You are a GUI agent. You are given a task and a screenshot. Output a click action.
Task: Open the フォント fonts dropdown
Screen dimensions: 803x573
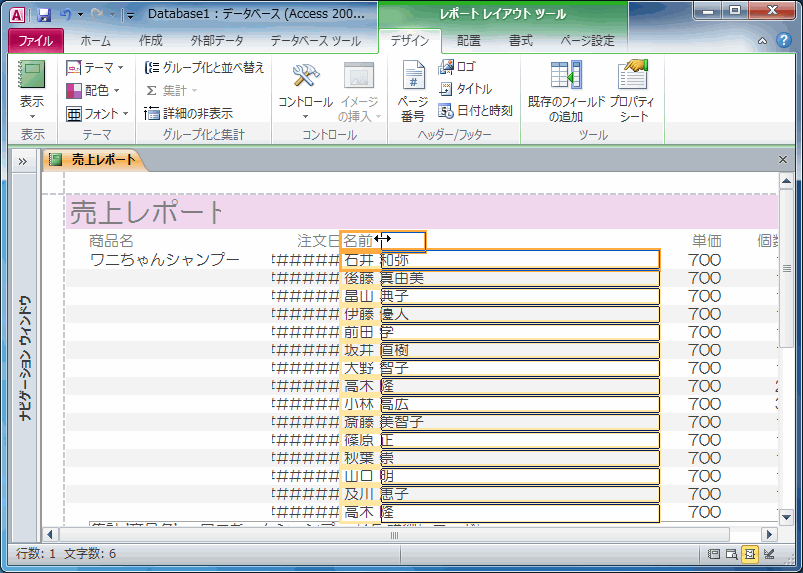point(97,114)
